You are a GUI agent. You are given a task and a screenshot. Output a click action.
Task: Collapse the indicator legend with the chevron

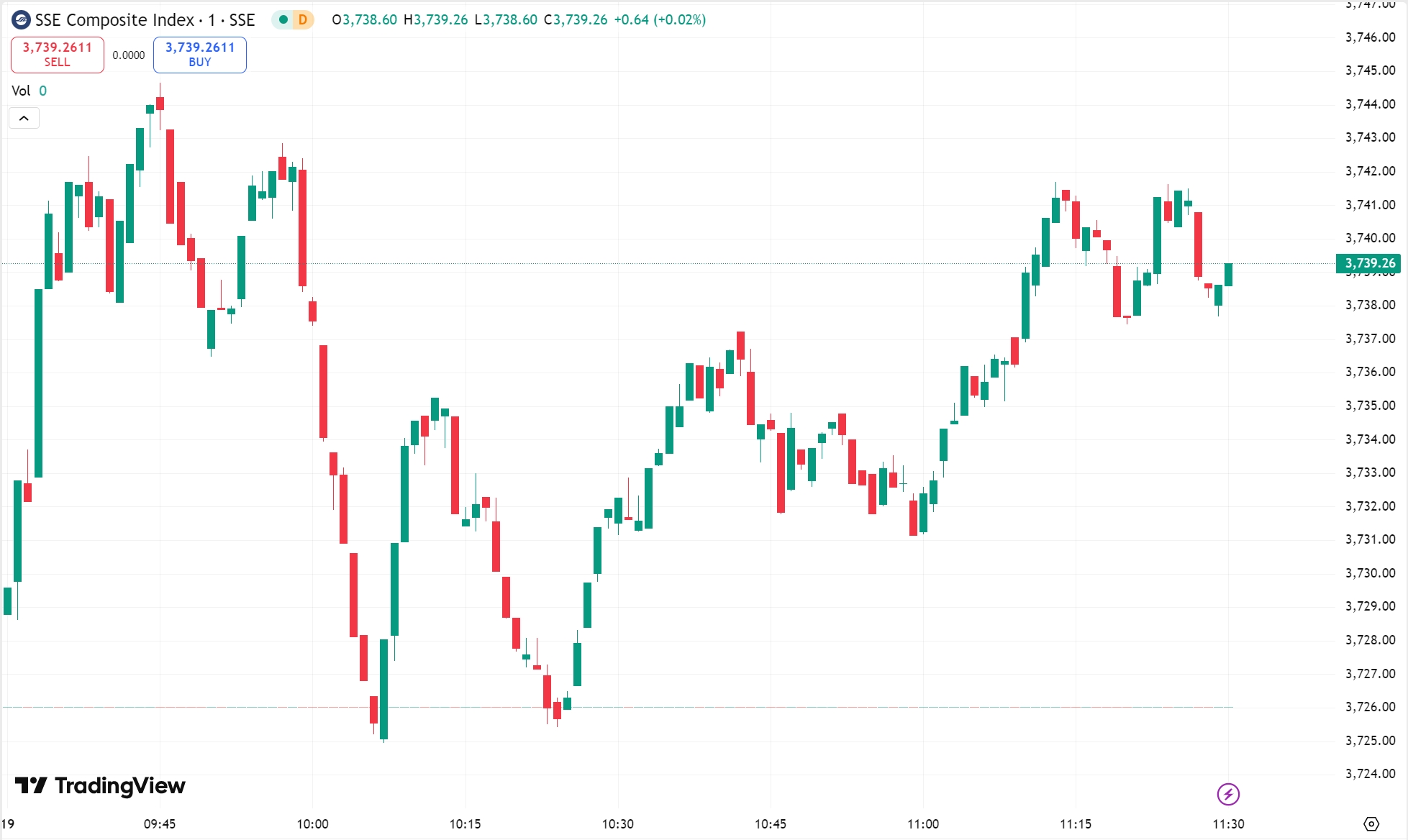24,118
